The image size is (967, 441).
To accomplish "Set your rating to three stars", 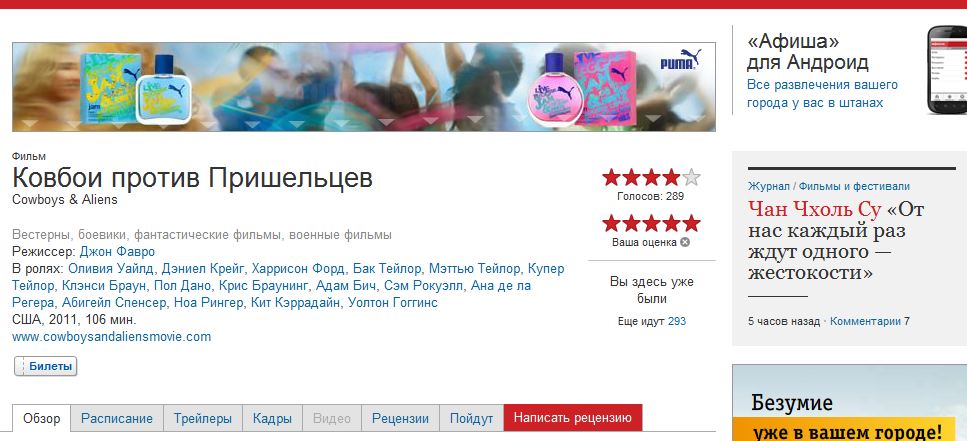I will point(651,223).
